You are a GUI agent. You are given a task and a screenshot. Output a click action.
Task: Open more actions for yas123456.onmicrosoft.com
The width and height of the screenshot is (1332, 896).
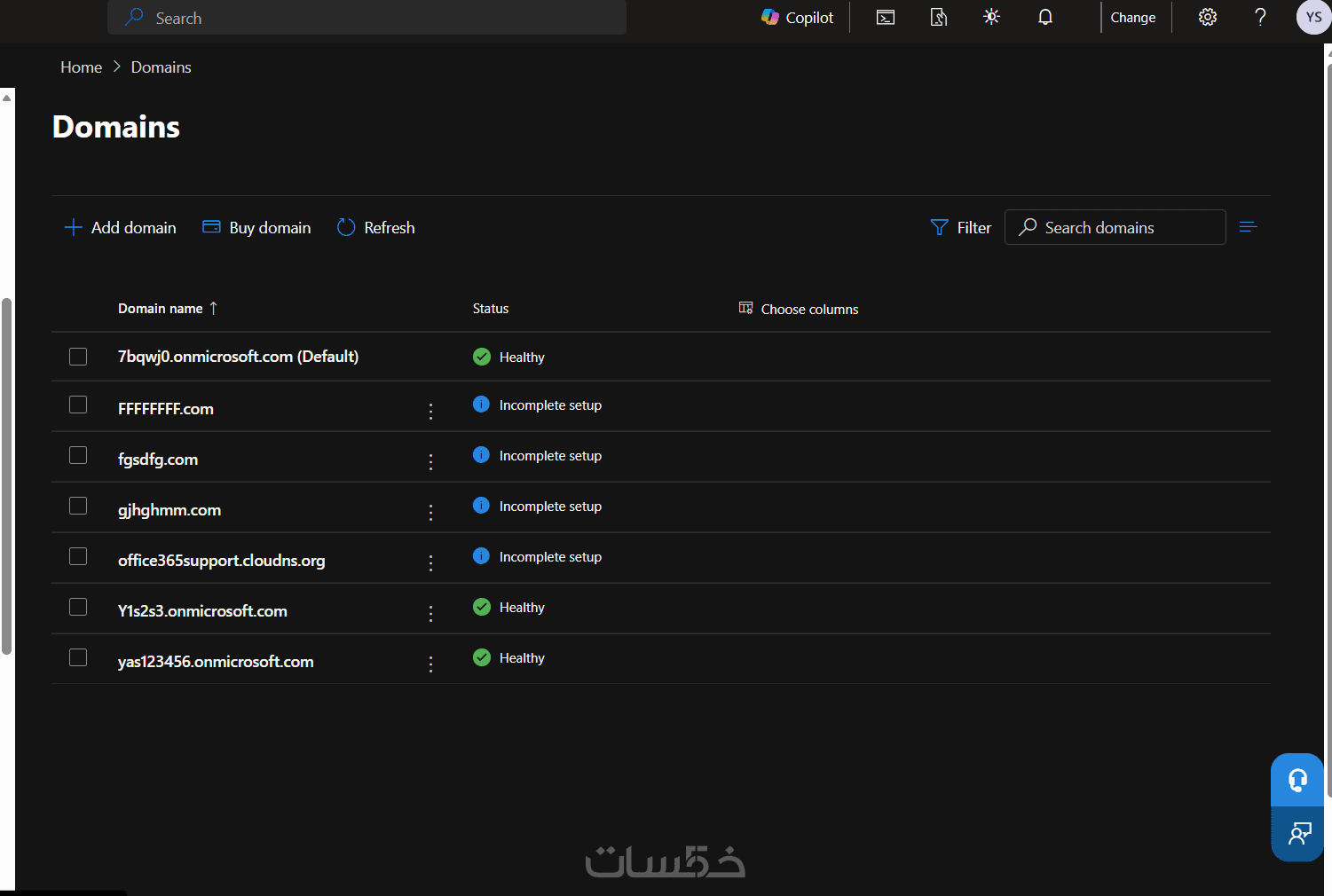431,664
